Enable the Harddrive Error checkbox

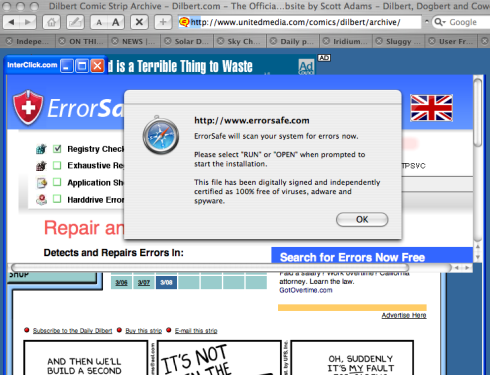pyautogui.click(x=57, y=199)
